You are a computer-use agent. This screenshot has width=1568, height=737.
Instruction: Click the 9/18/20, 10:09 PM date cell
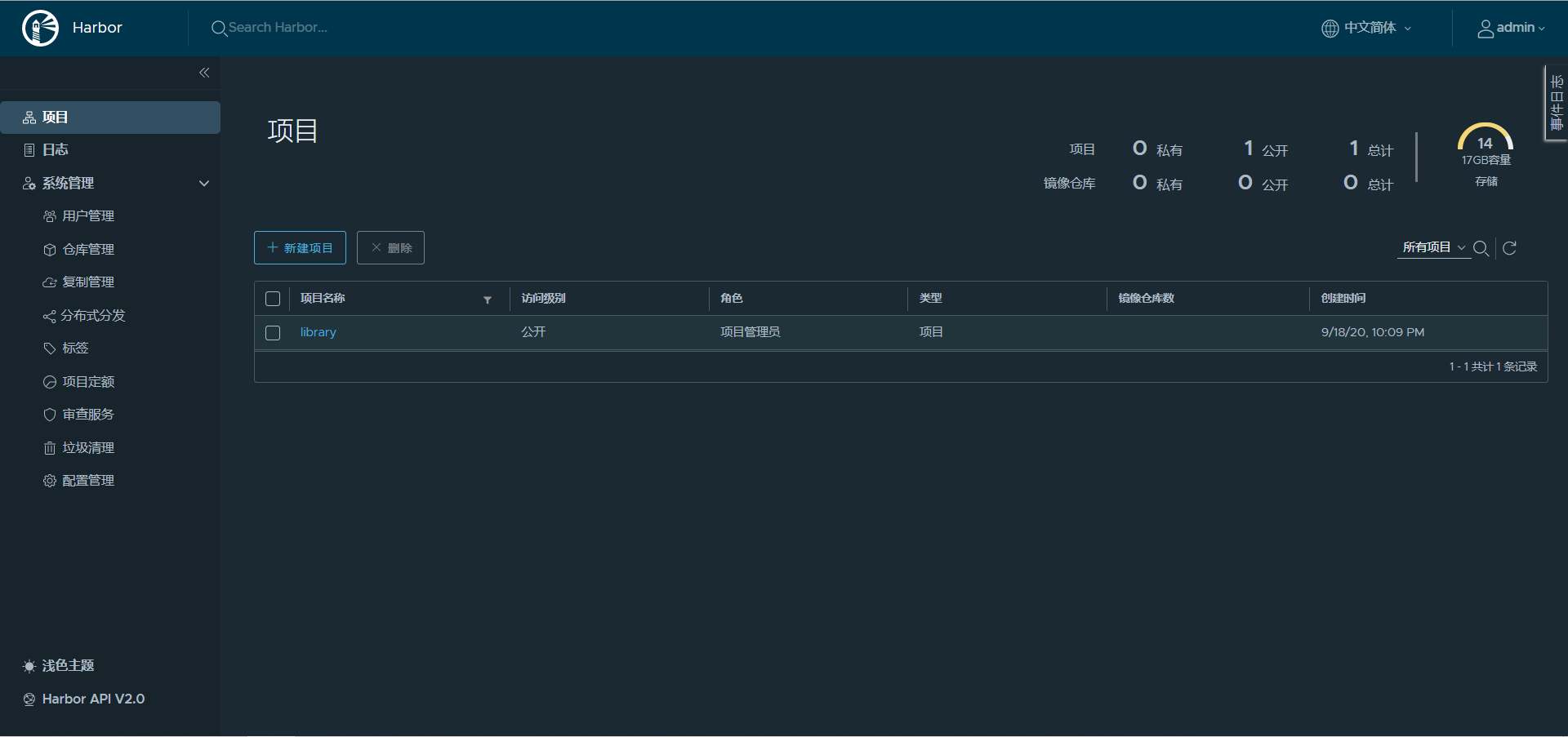pyautogui.click(x=1373, y=332)
